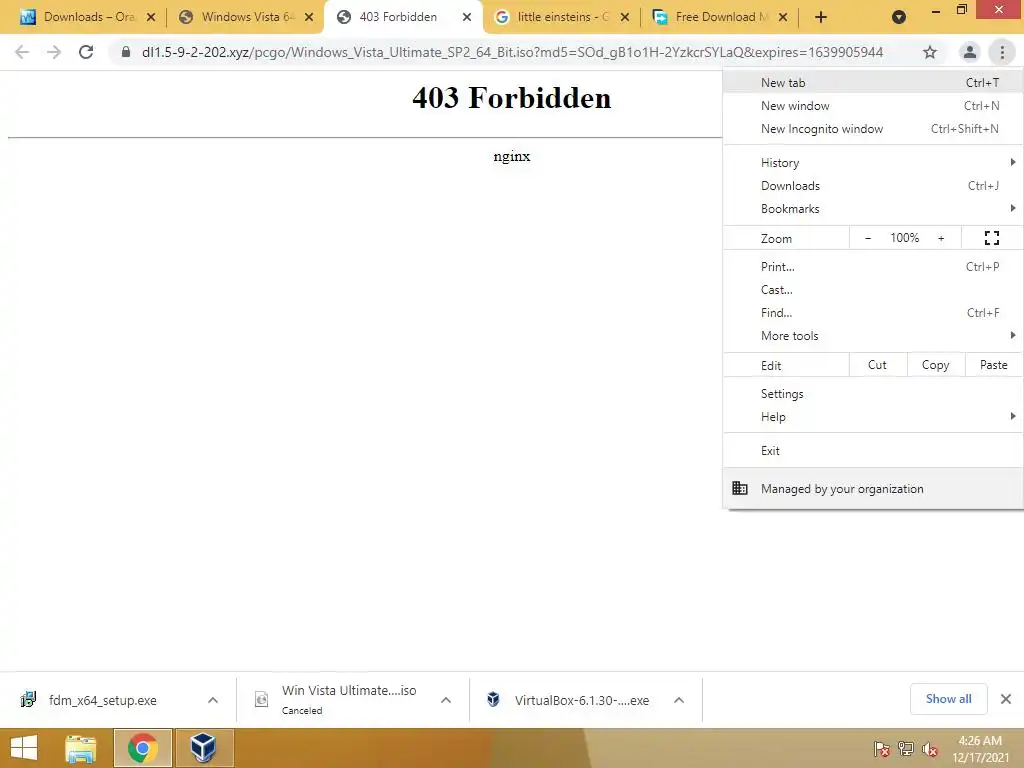Click Paste in the Edit row
This screenshot has width=1024, height=768.
coord(993,365)
